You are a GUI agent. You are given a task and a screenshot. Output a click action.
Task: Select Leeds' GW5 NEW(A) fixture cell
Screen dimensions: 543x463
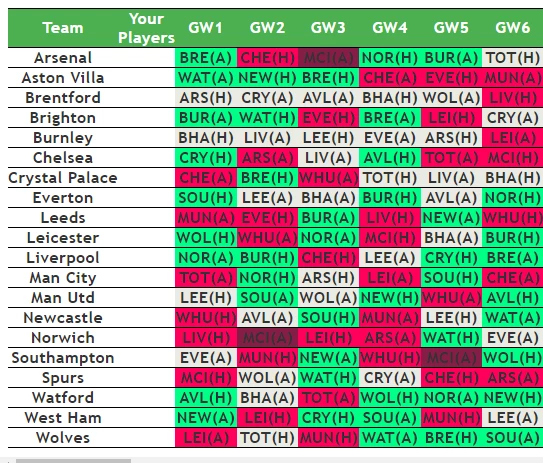click(x=451, y=218)
